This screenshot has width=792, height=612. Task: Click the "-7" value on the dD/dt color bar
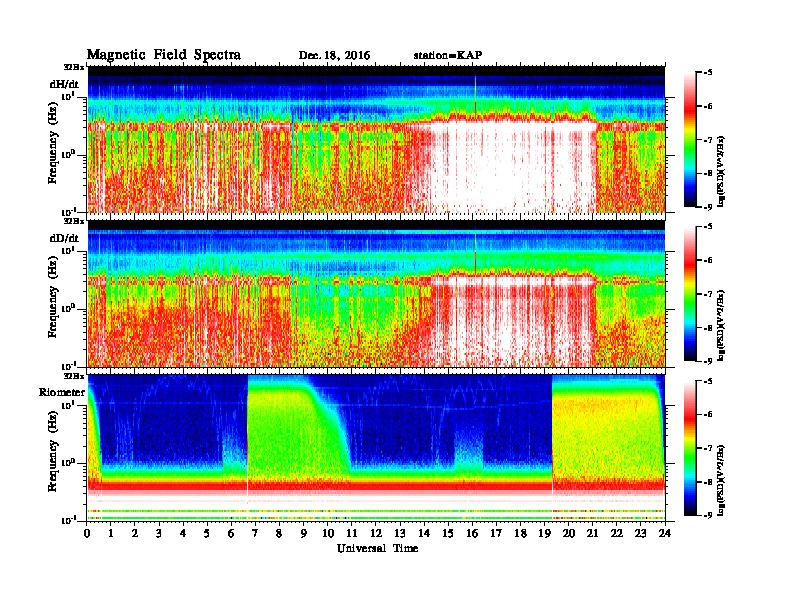(x=707, y=294)
